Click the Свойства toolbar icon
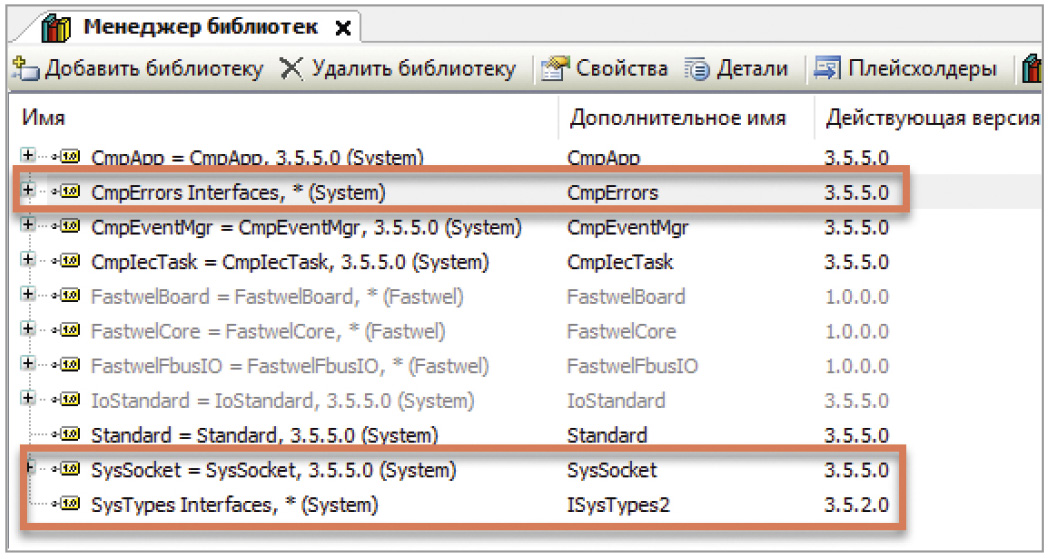The width and height of the screenshot is (1049, 559). [x=555, y=68]
